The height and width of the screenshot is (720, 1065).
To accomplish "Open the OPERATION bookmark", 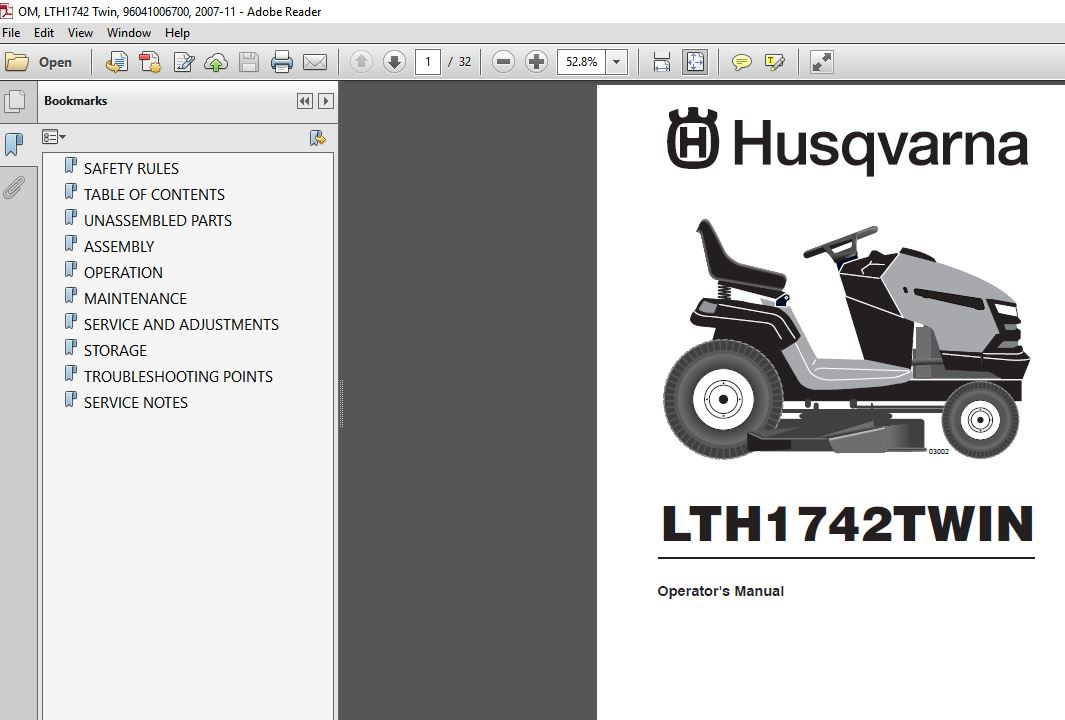I will tap(123, 272).
